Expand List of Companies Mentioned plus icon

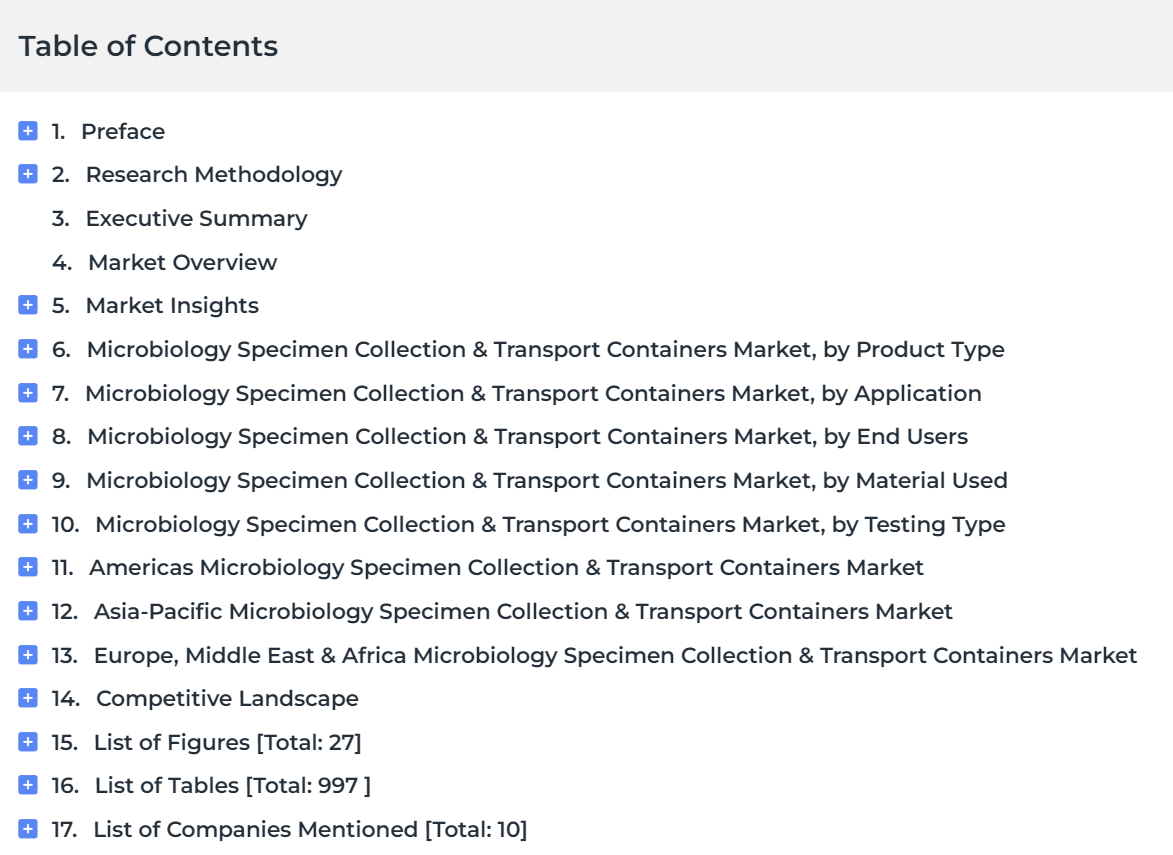click(x=28, y=829)
